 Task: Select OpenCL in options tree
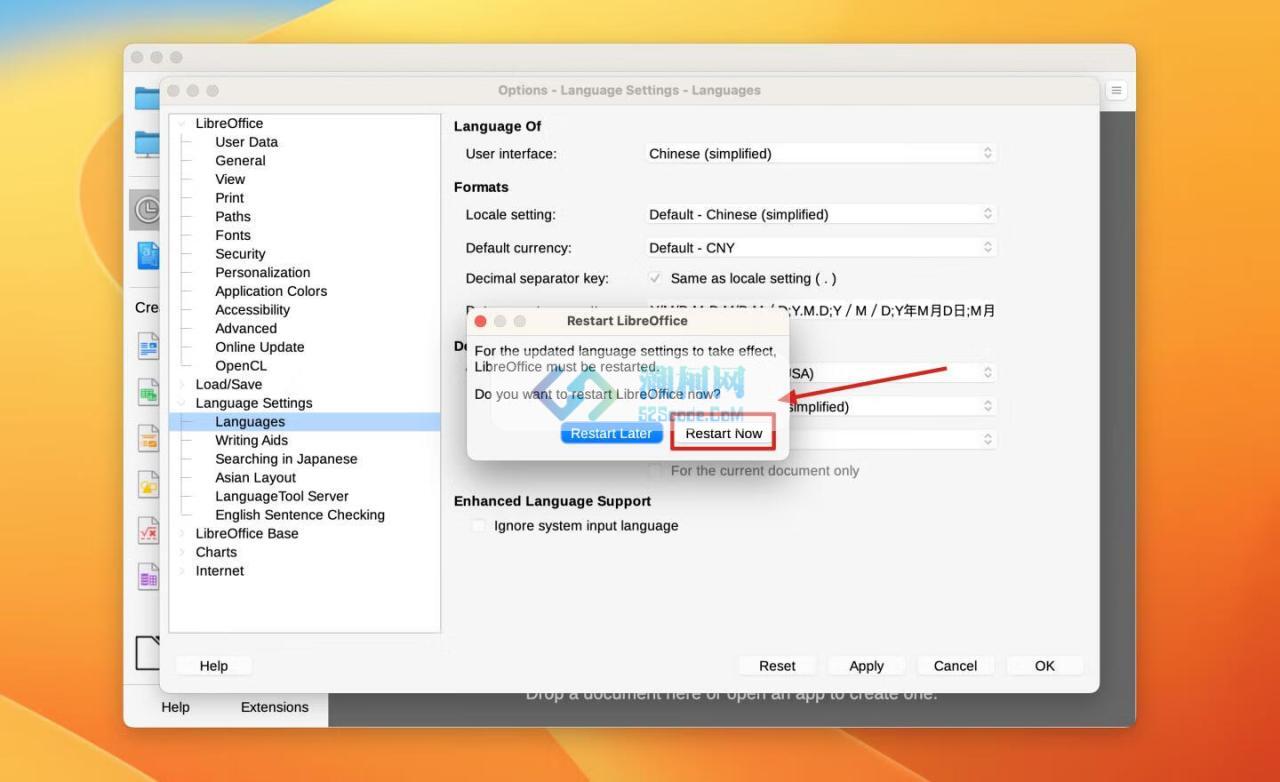tap(241, 366)
